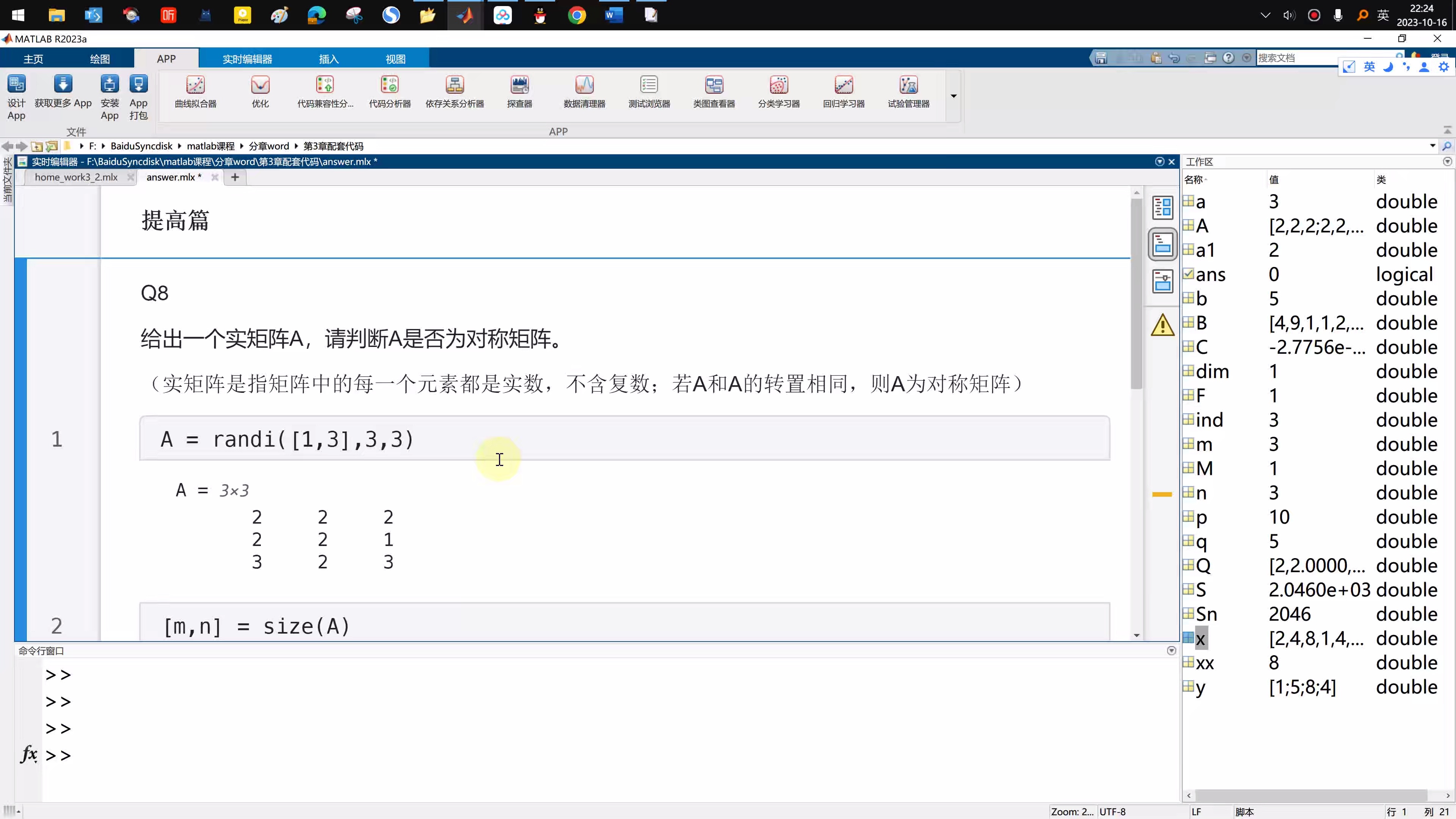1456x819 pixels.
Task: Start the 数据清理器 app
Action: pyautogui.click(x=584, y=92)
